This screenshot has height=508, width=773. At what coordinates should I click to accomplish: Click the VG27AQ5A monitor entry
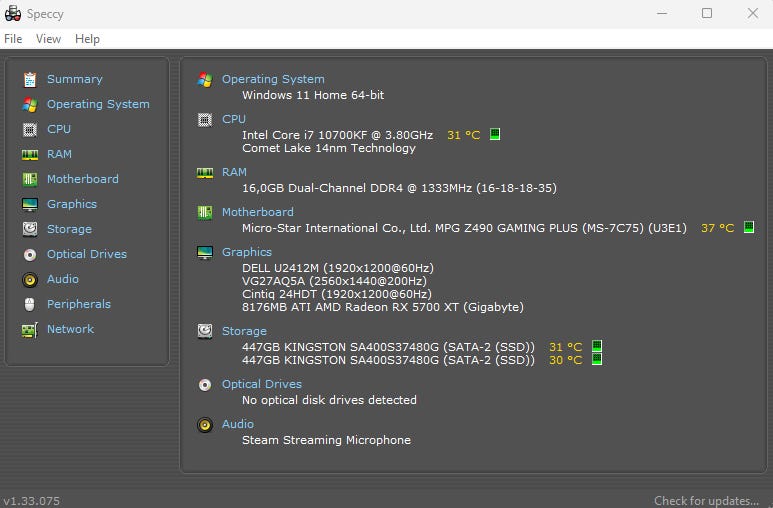[x=334, y=281]
